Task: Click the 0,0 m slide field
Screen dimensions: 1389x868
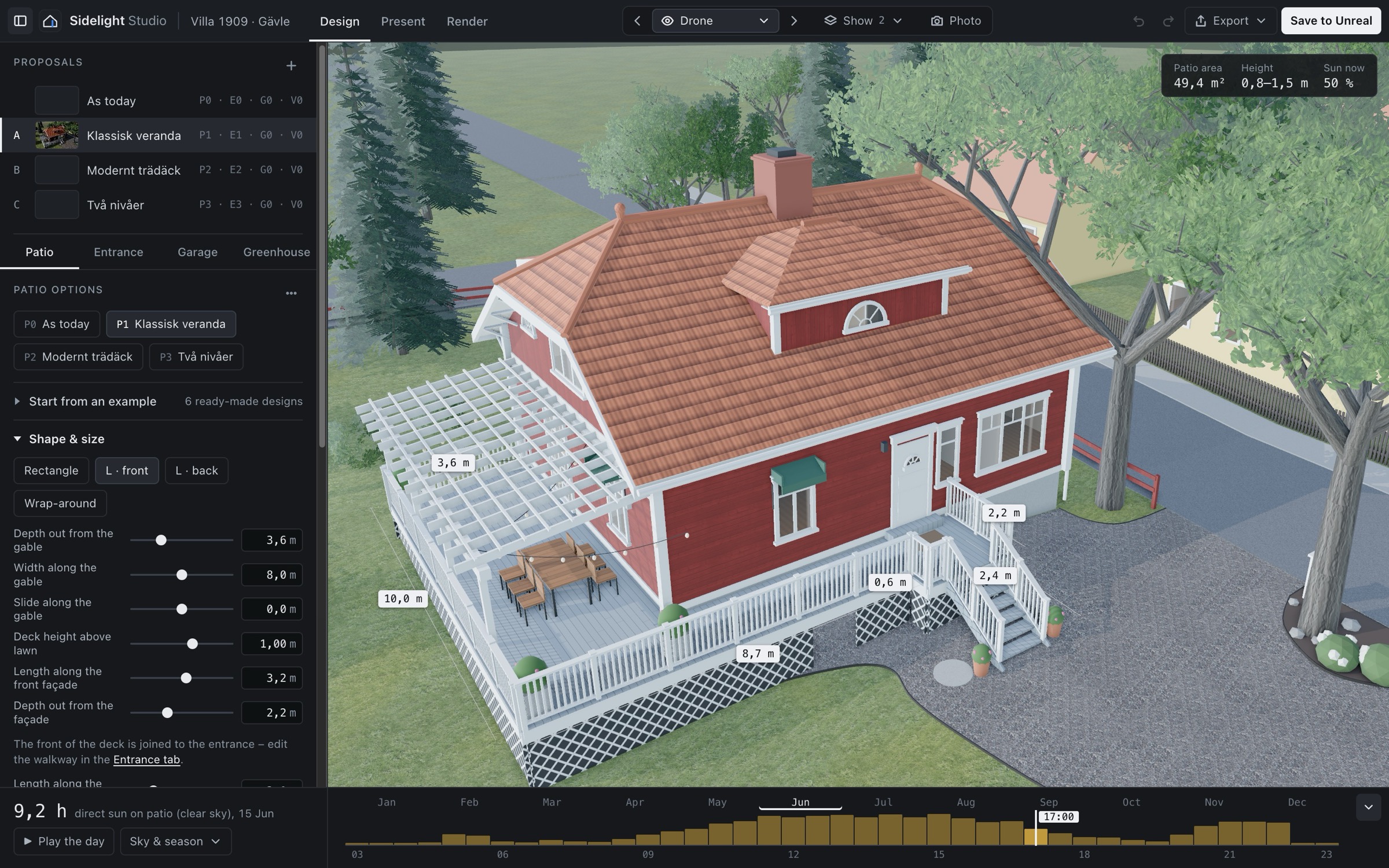Action: (x=272, y=609)
